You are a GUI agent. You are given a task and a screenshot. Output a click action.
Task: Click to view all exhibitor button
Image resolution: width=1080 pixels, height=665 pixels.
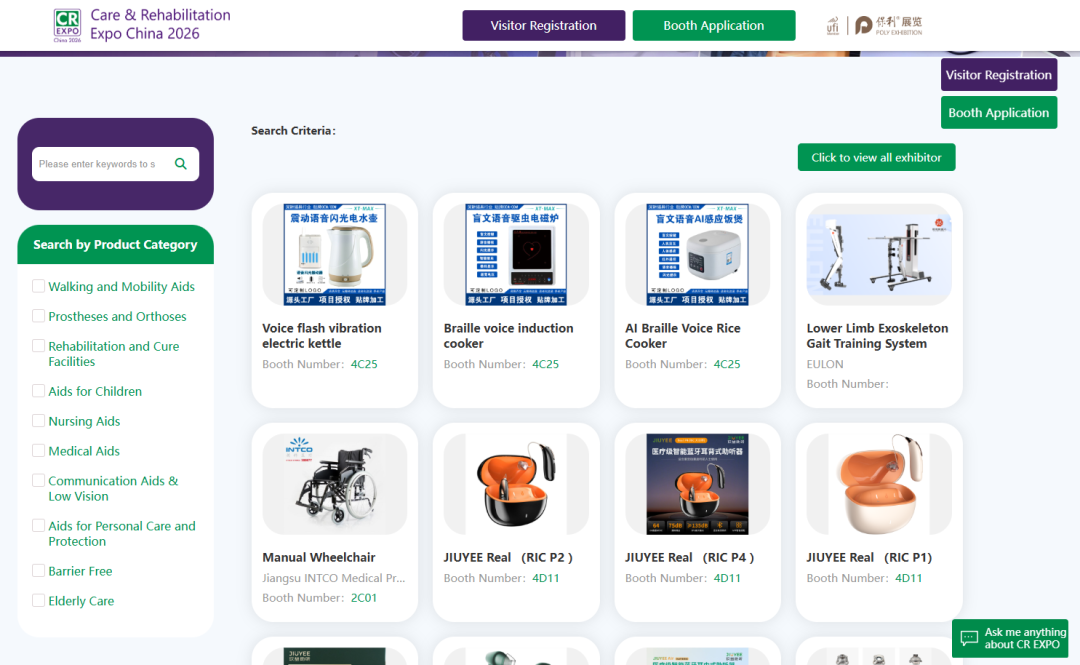tap(876, 158)
